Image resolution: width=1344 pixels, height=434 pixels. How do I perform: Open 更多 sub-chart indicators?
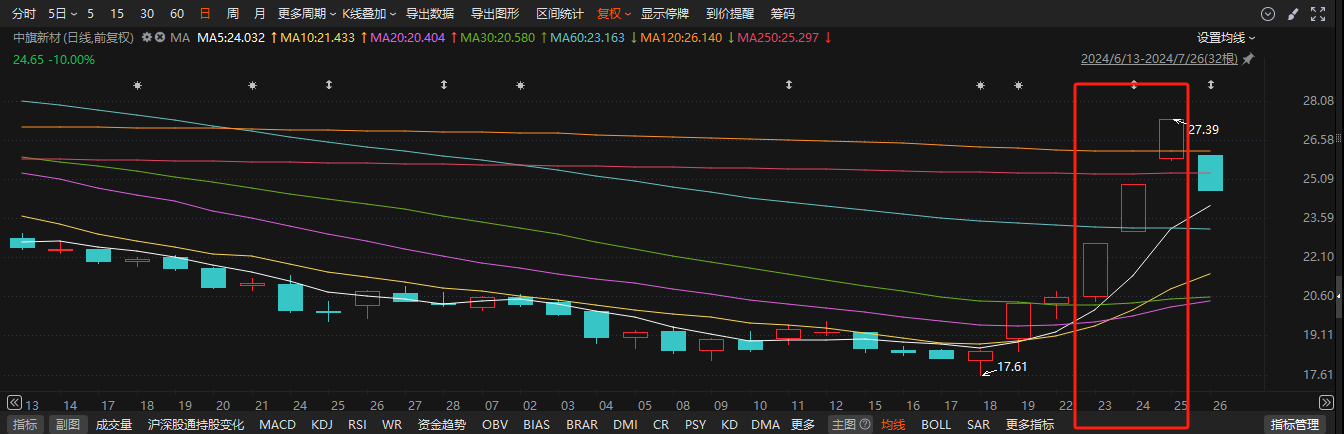click(x=802, y=424)
